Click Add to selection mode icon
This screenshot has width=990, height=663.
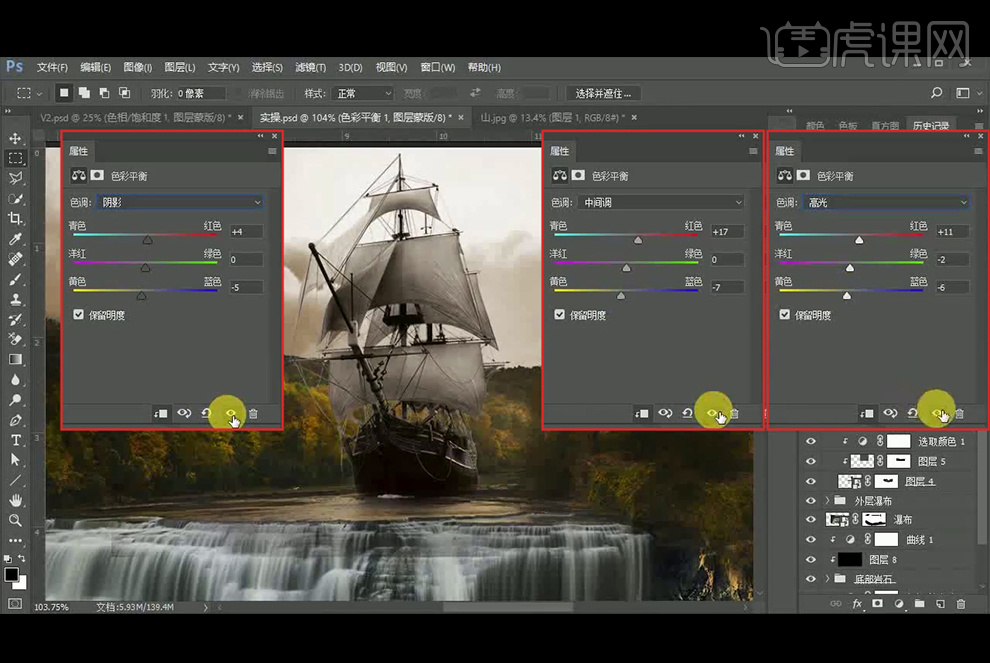pos(84,93)
